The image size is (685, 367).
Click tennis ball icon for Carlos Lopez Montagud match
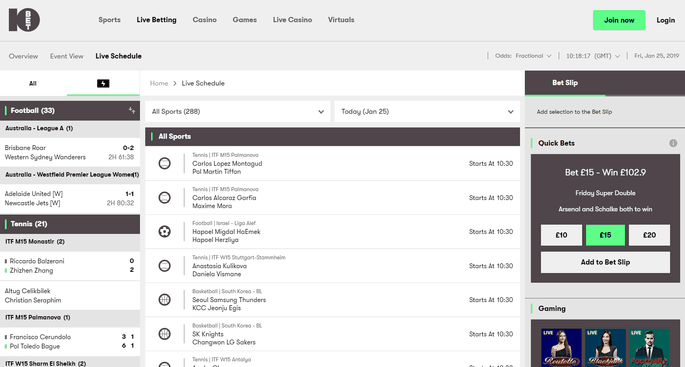[164, 163]
